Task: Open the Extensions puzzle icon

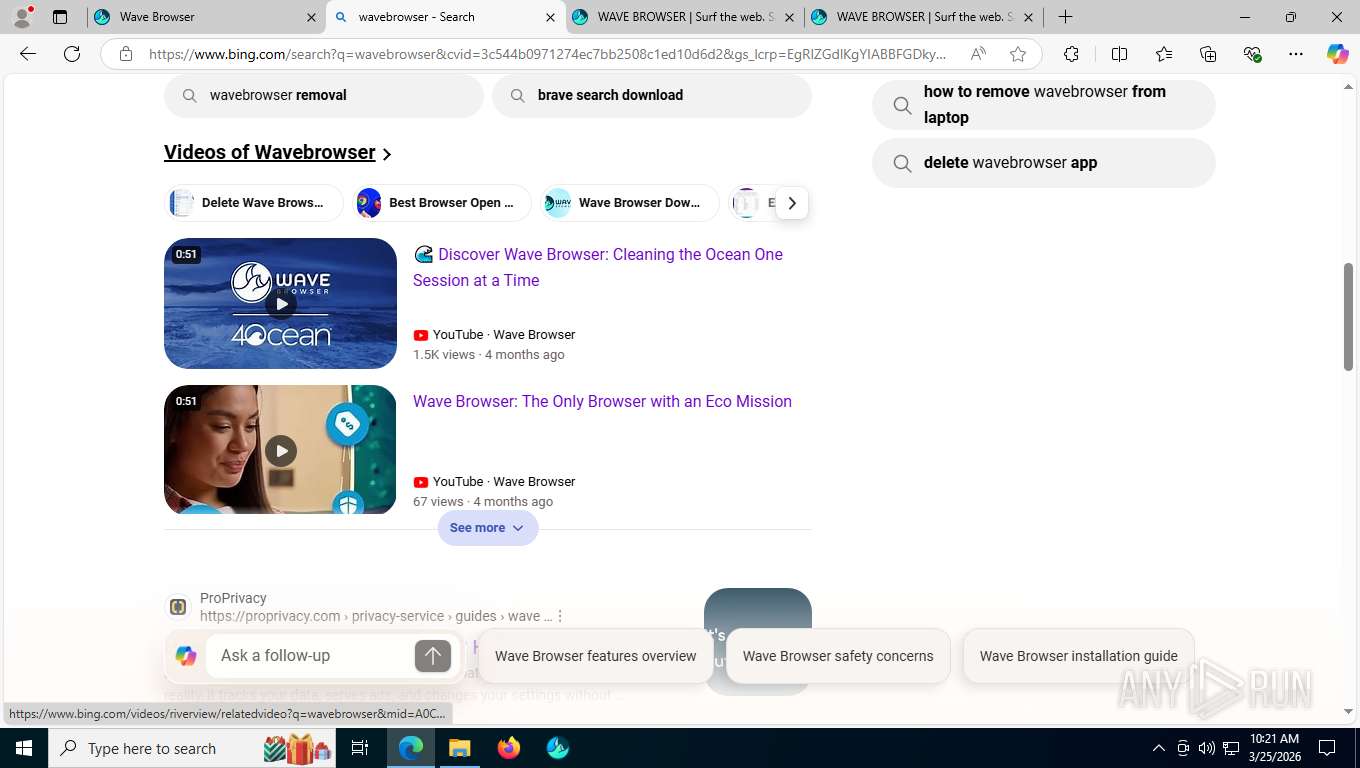Action: (1071, 54)
